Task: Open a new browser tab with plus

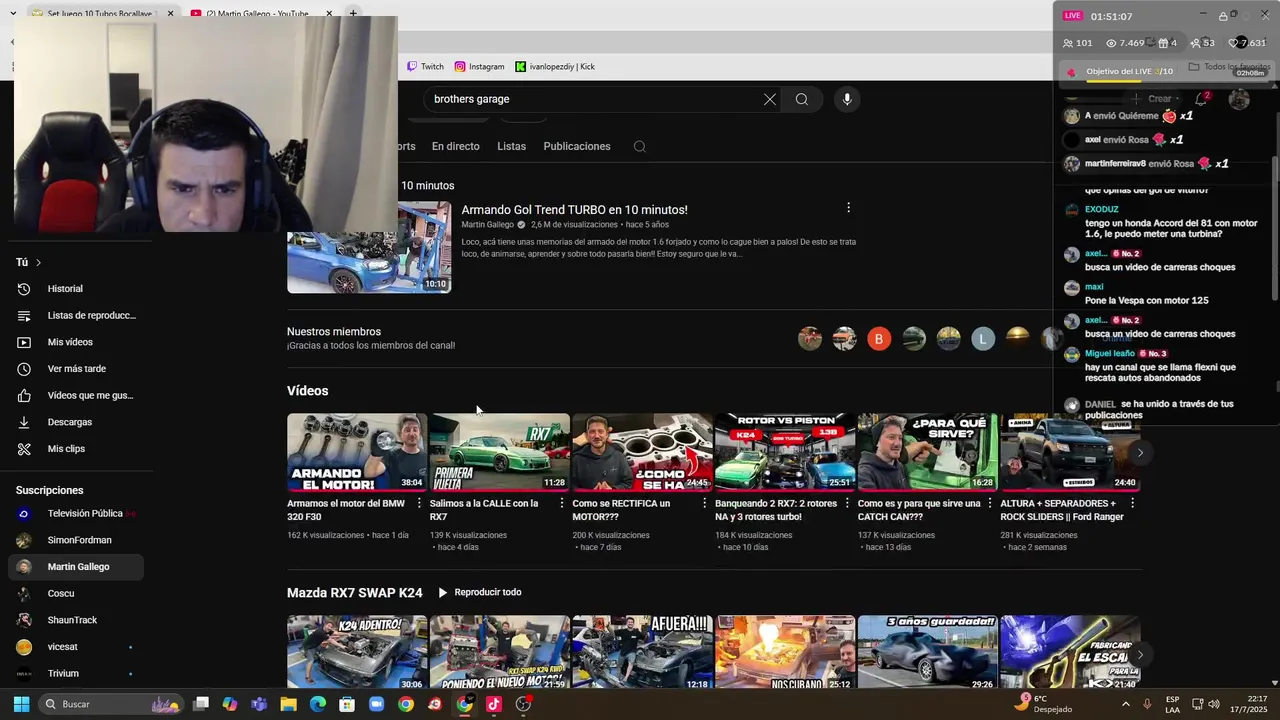Action: [353, 14]
